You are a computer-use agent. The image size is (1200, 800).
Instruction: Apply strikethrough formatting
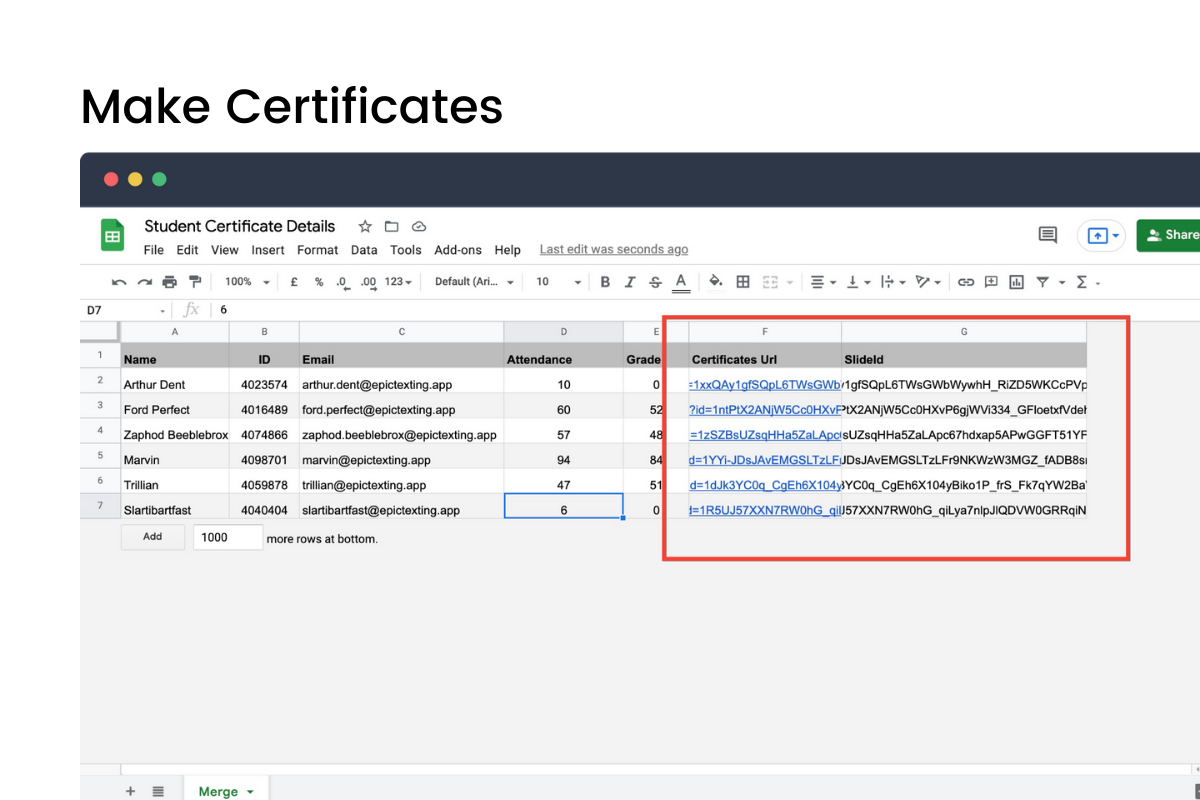point(657,281)
